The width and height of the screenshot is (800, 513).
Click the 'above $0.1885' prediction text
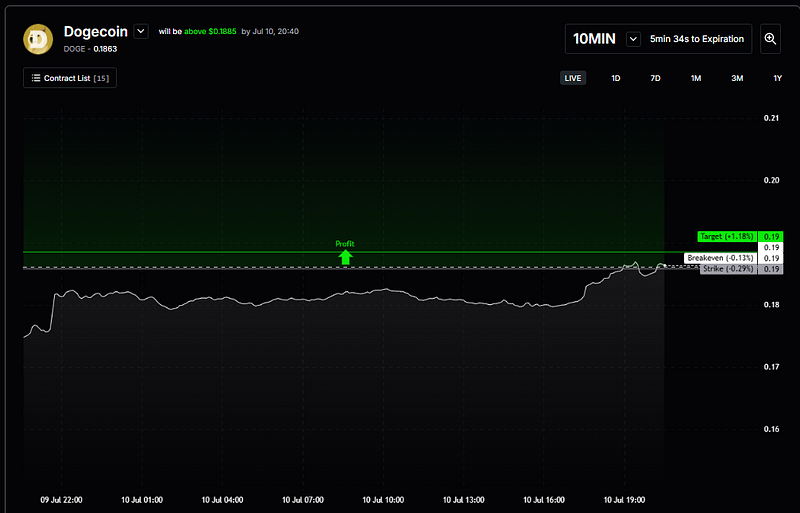pyautogui.click(x=210, y=31)
